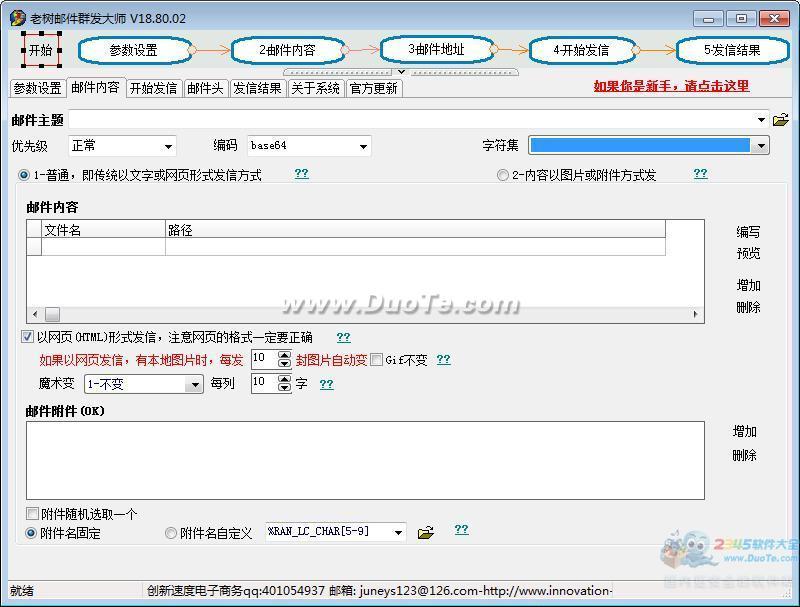Screen dimensions: 800x607
Task: Collapse the step panel with the chevron splitter
Action: 401,72
